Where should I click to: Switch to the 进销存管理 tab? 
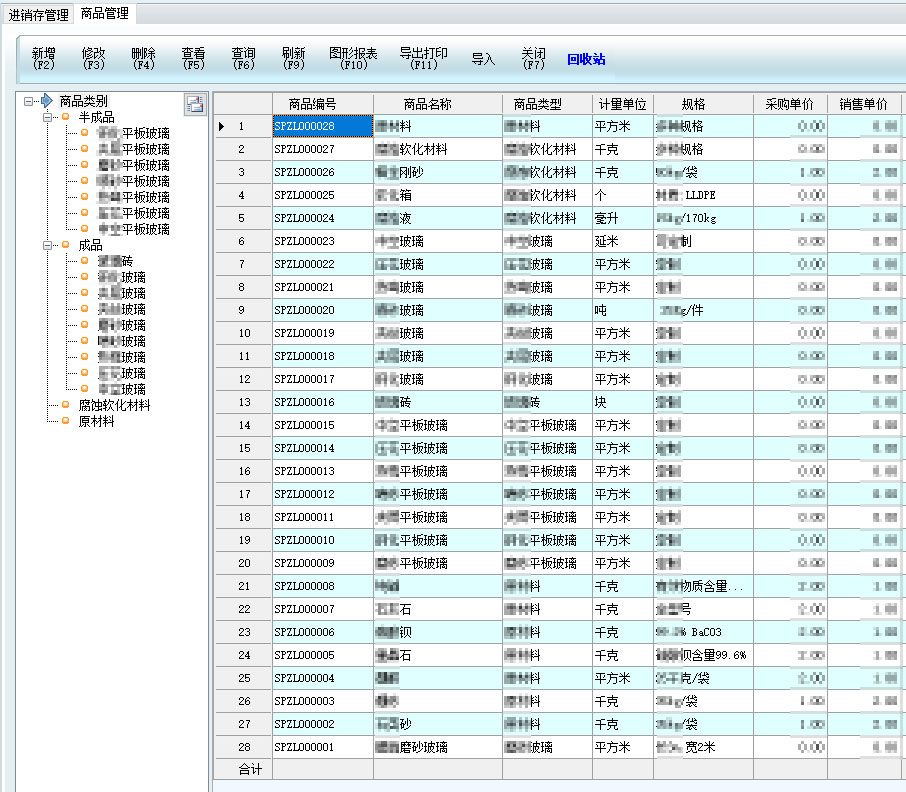38,15
